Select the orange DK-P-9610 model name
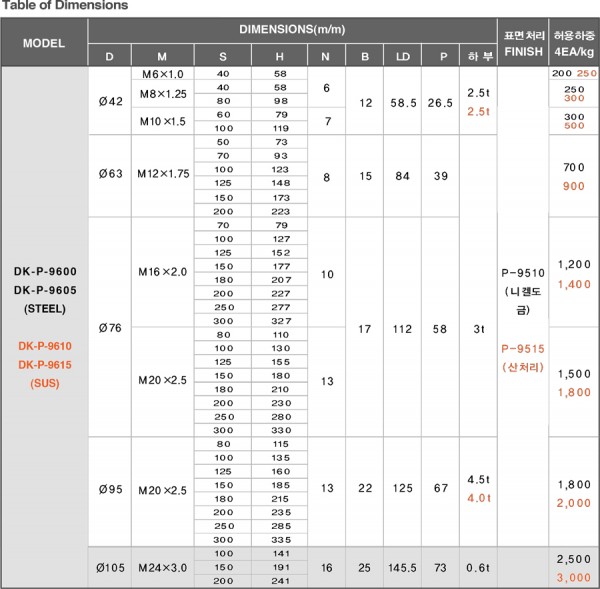This screenshot has width=600, height=589. [44, 345]
